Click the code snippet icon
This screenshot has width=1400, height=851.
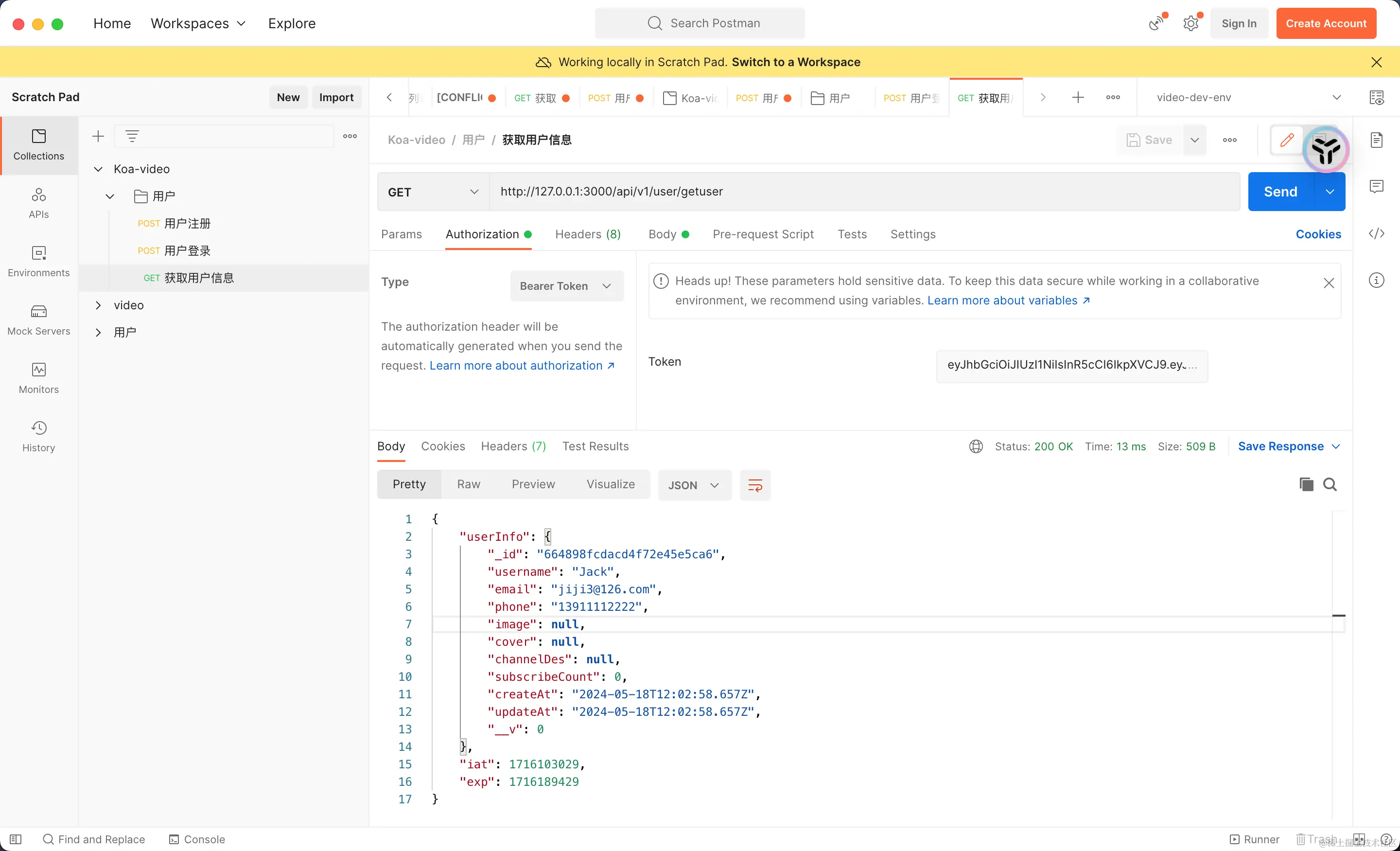[1376, 233]
